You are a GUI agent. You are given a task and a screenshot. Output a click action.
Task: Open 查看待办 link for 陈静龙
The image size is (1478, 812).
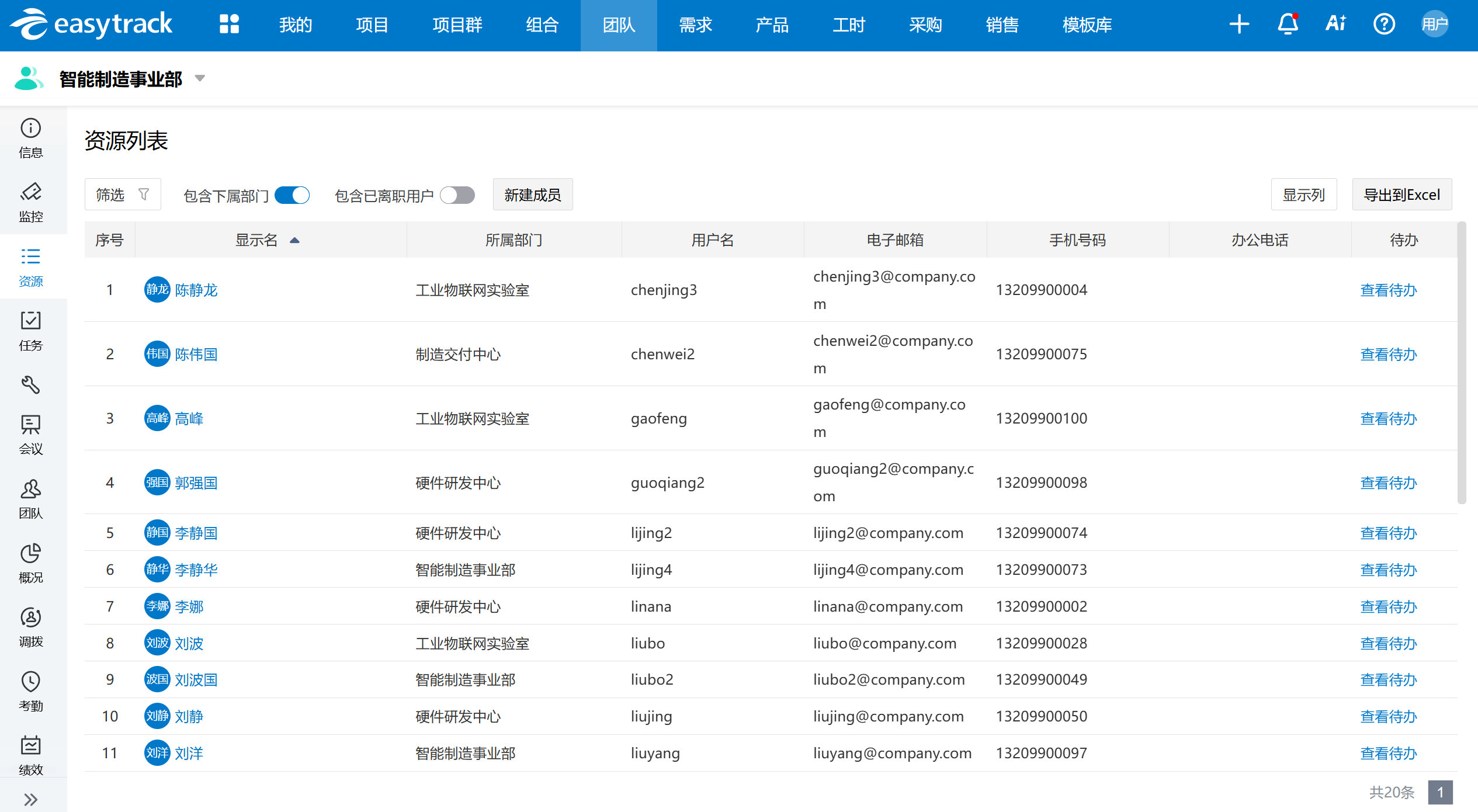coord(1388,290)
